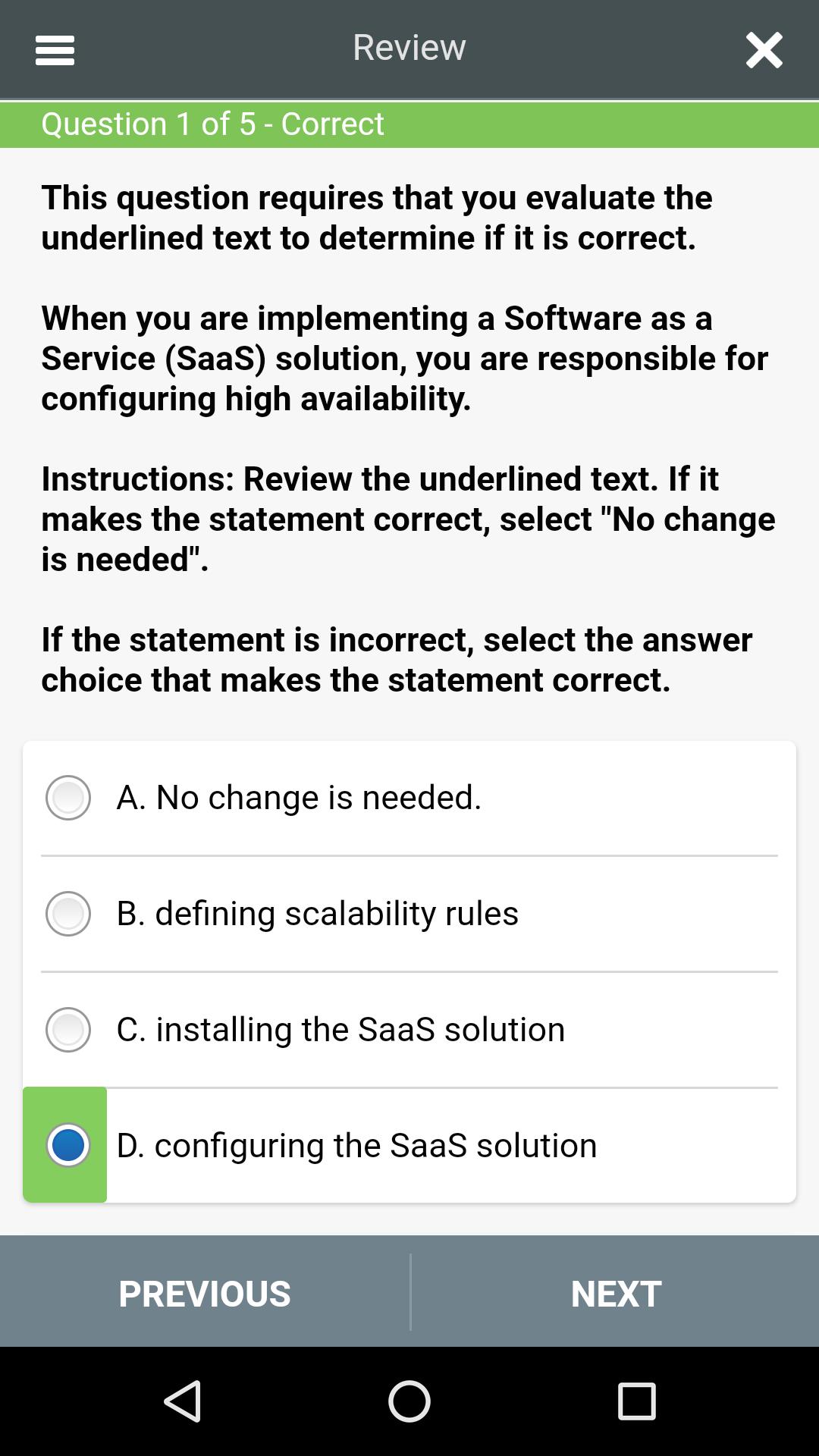Tap the green highlight beside option D
Image resolution: width=819 pixels, height=1456 pixels.
[x=64, y=1144]
